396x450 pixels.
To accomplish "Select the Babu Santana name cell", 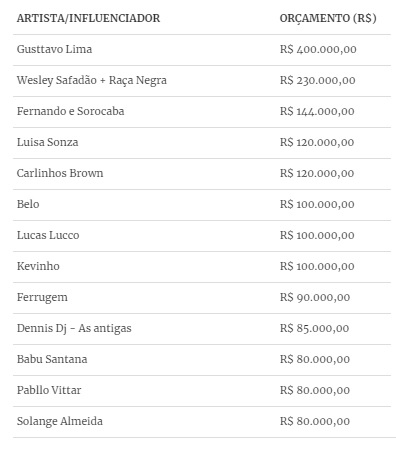I will [52, 359].
